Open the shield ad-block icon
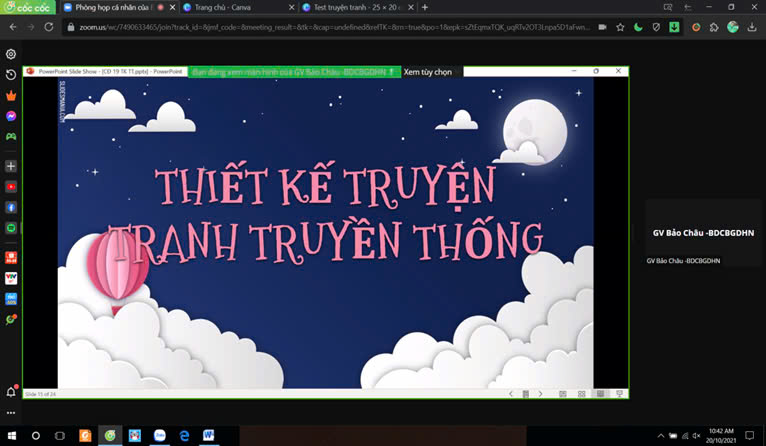 pyautogui.click(x=656, y=27)
